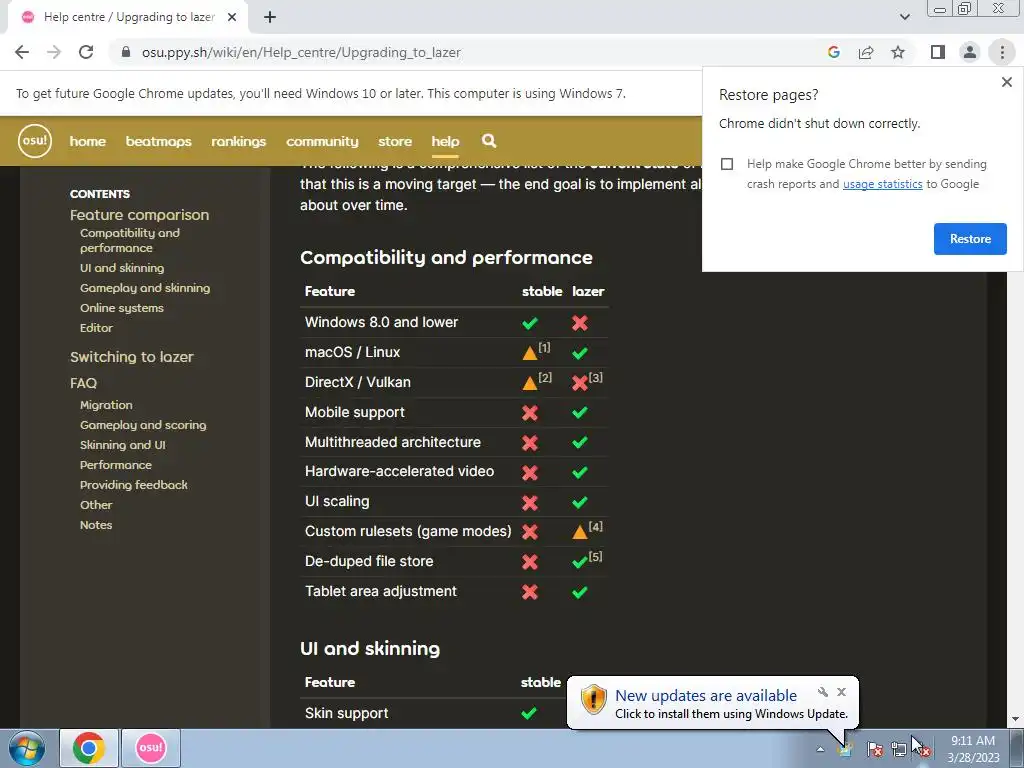Open a new tab with plus icon
Screen dimensions: 1024x768
pyautogui.click(x=270, y=17)
